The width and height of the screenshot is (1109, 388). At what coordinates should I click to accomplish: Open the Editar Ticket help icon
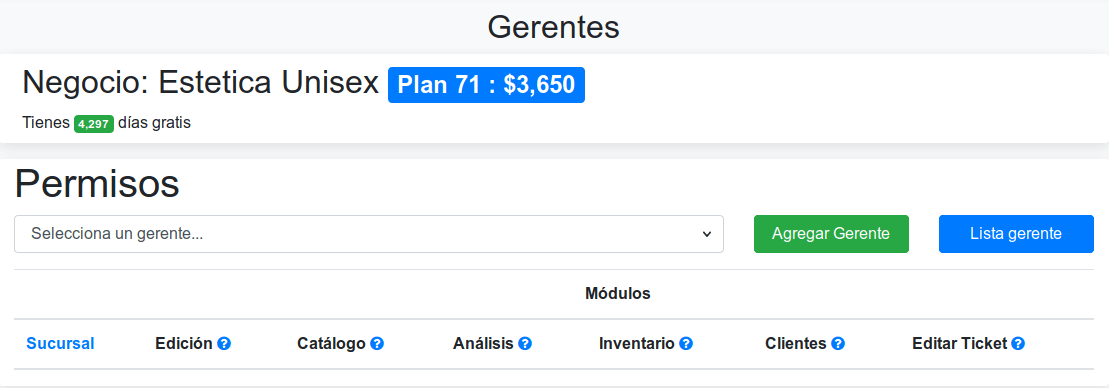point(1018,343)
